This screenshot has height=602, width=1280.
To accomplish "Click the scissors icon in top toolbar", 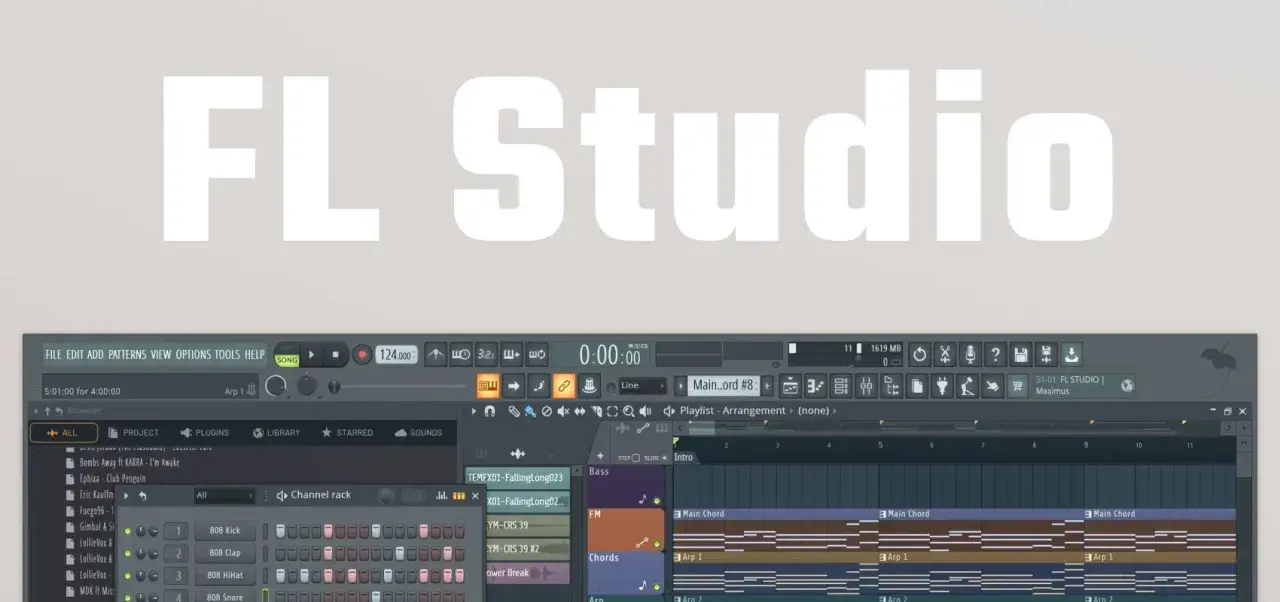I will tap(945, 355).
